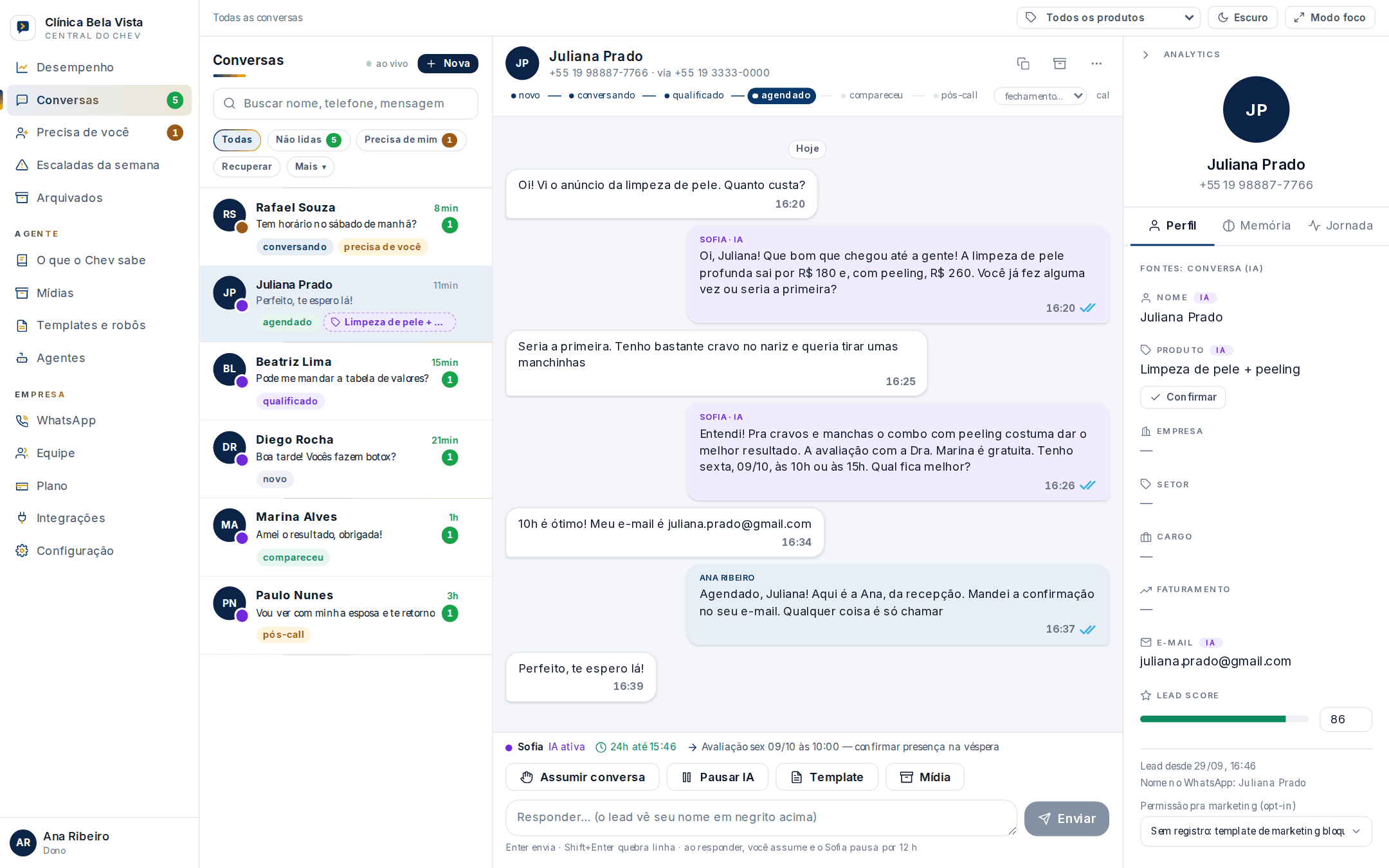Screen dimensions: 1389x868
Task: Open Templates e robôs page
Action: [x=100, y=325]
